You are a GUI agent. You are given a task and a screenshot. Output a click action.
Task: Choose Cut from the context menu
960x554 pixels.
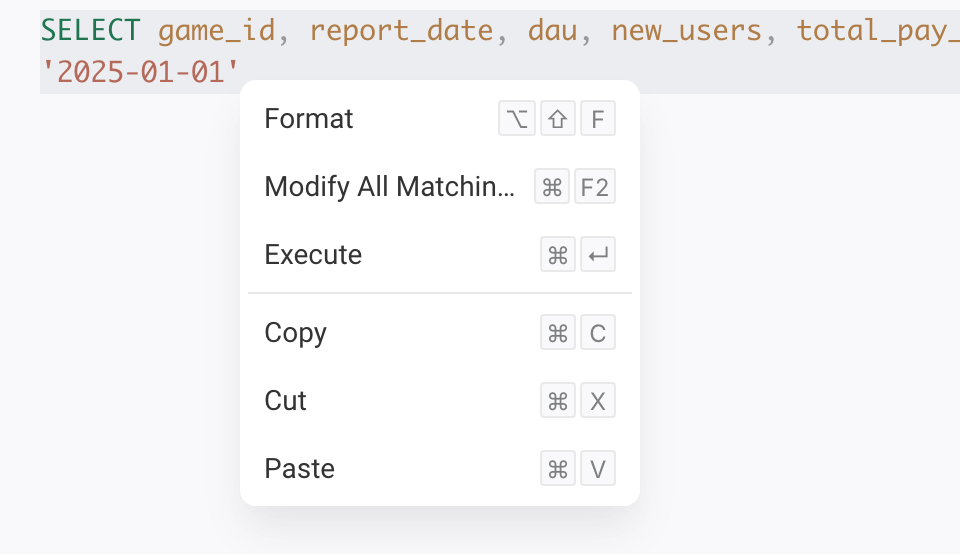click(x=440, y=401)
